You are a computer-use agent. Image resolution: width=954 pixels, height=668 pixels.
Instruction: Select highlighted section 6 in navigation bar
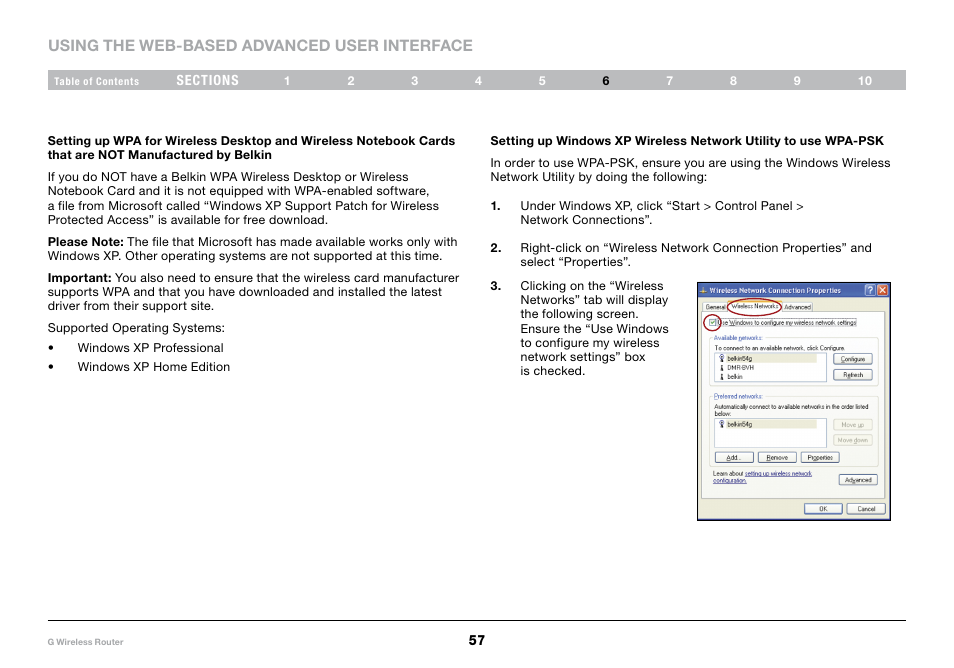[x=605, y=81]
